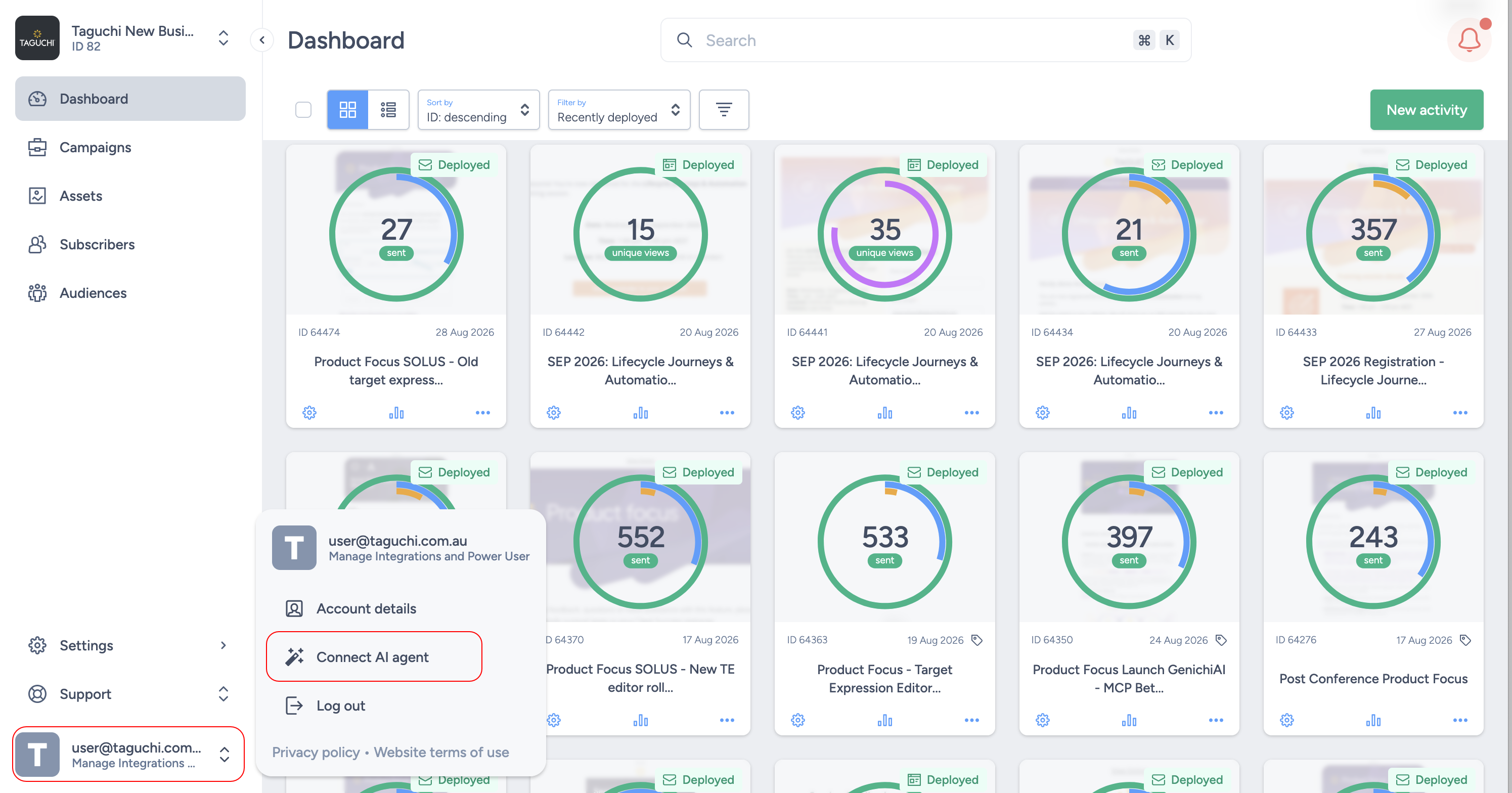Open Subscribers in the sidebar
The width and height of the screenshot is (1512, 793).
pos(130,244)
